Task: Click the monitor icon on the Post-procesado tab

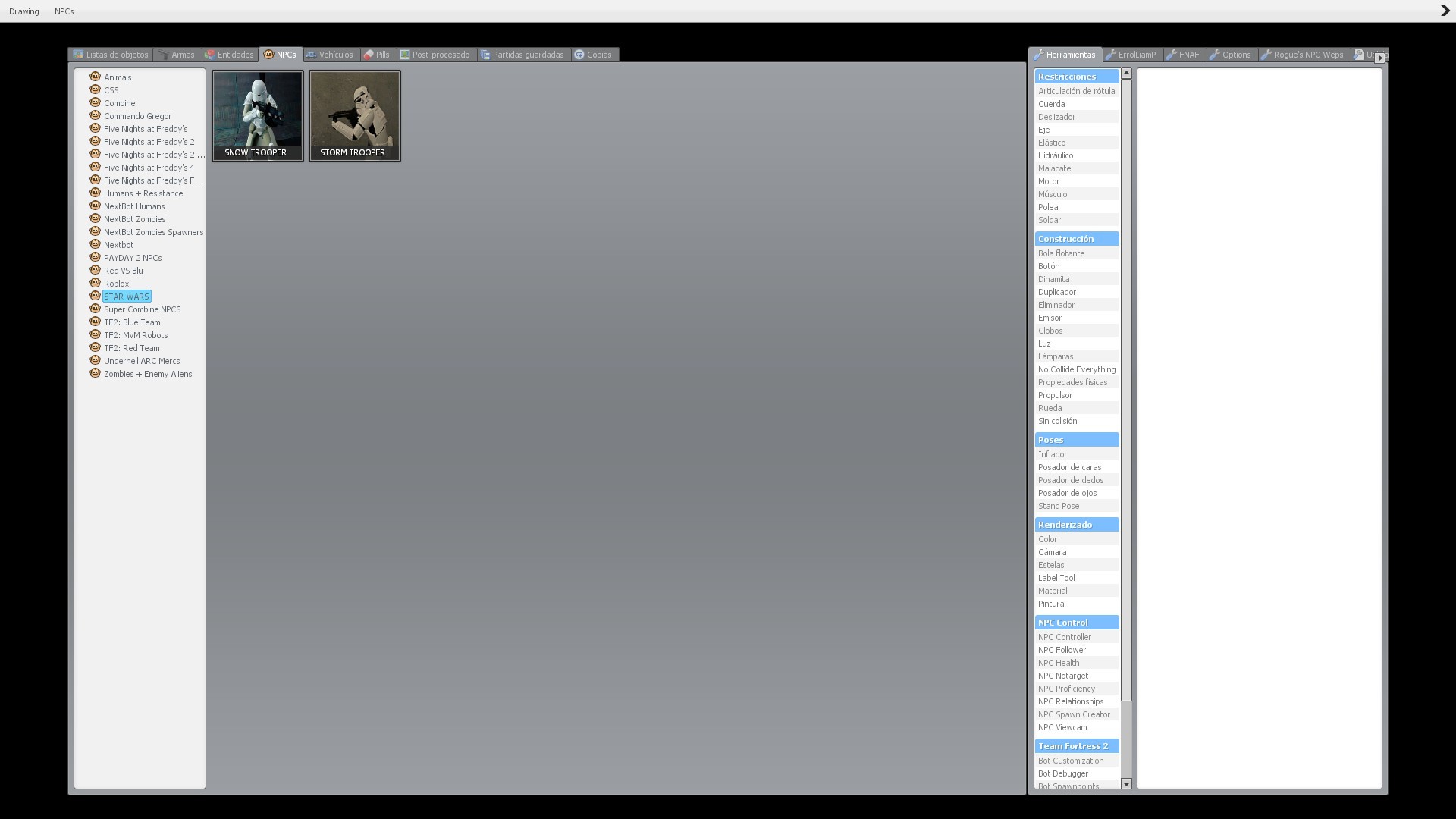Action: coord(405,55)
